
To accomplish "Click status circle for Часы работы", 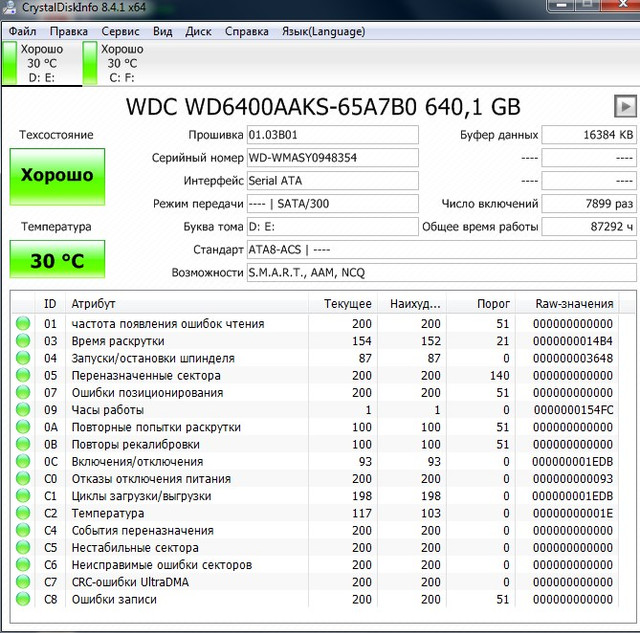I will click(x=23, y=409).
